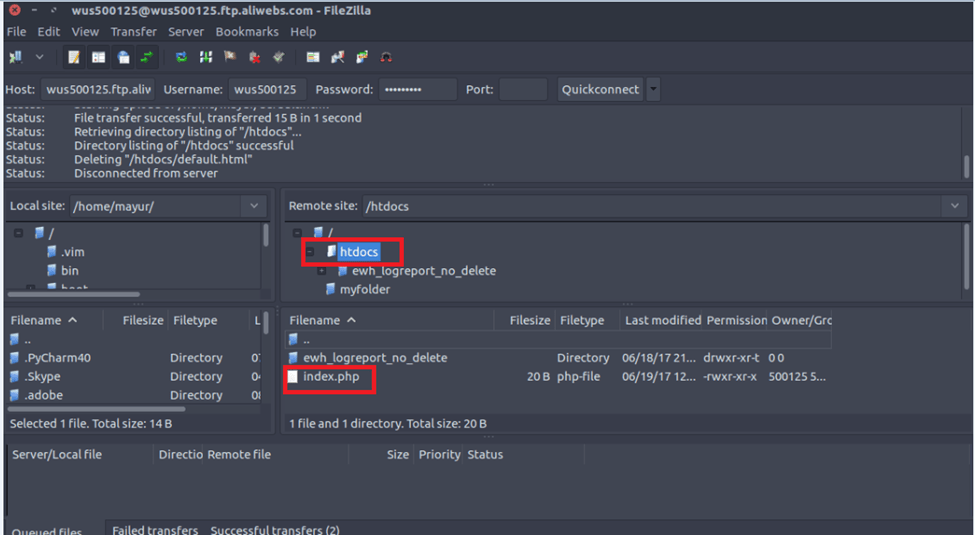Reconnect to the last server icon
Viewport: 975px width, 535px height.
(x=279, y=57)
